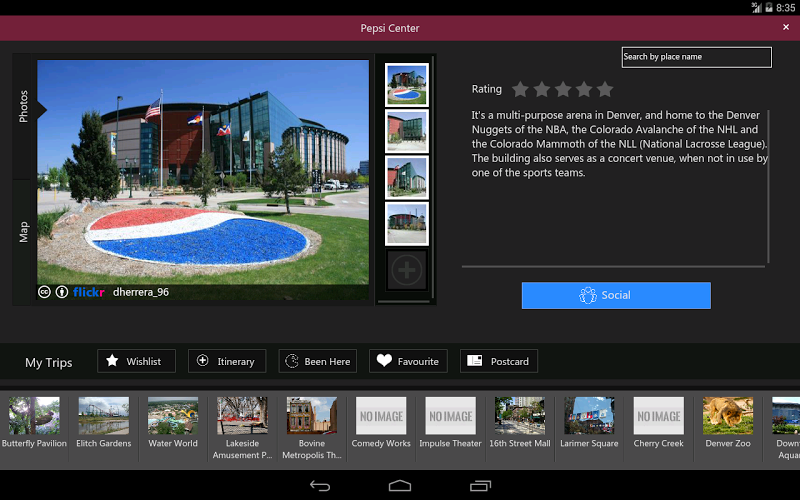The width and height of the screenshot is (800, 500).
Task: Open Lakeside Amusement Park place
Action: click(x=242, y=429)
